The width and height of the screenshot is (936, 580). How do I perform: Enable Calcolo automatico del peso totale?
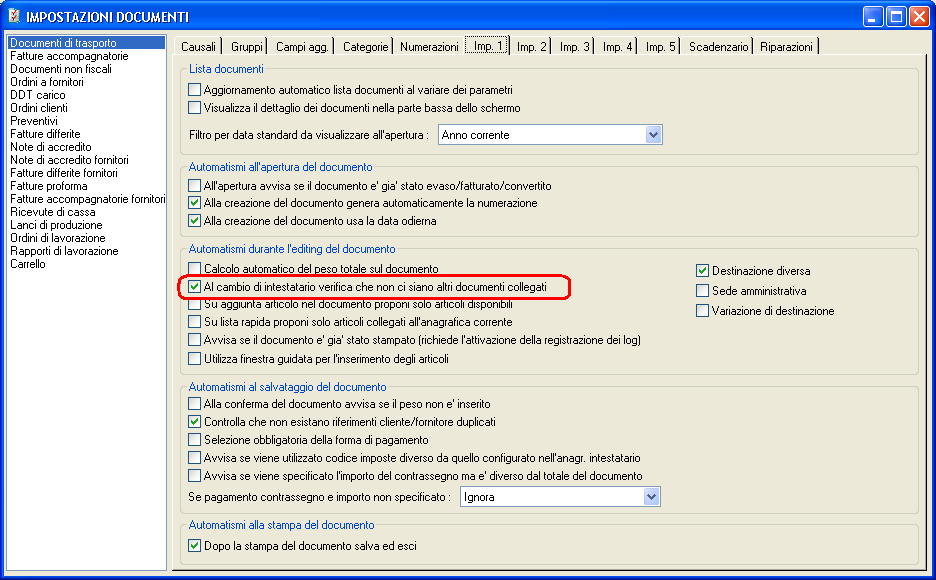[195, 269]
